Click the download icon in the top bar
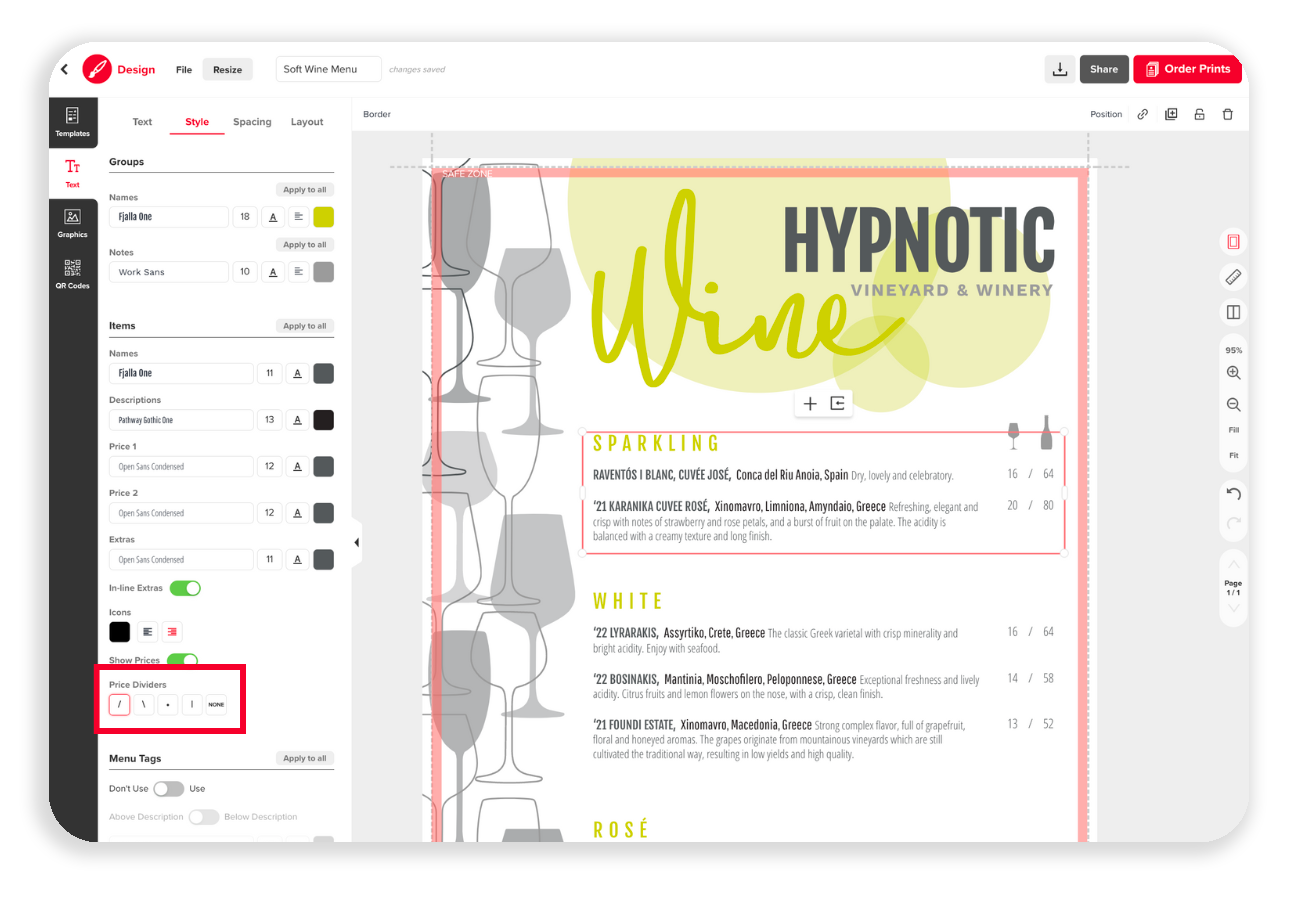 click(1058, 69)
